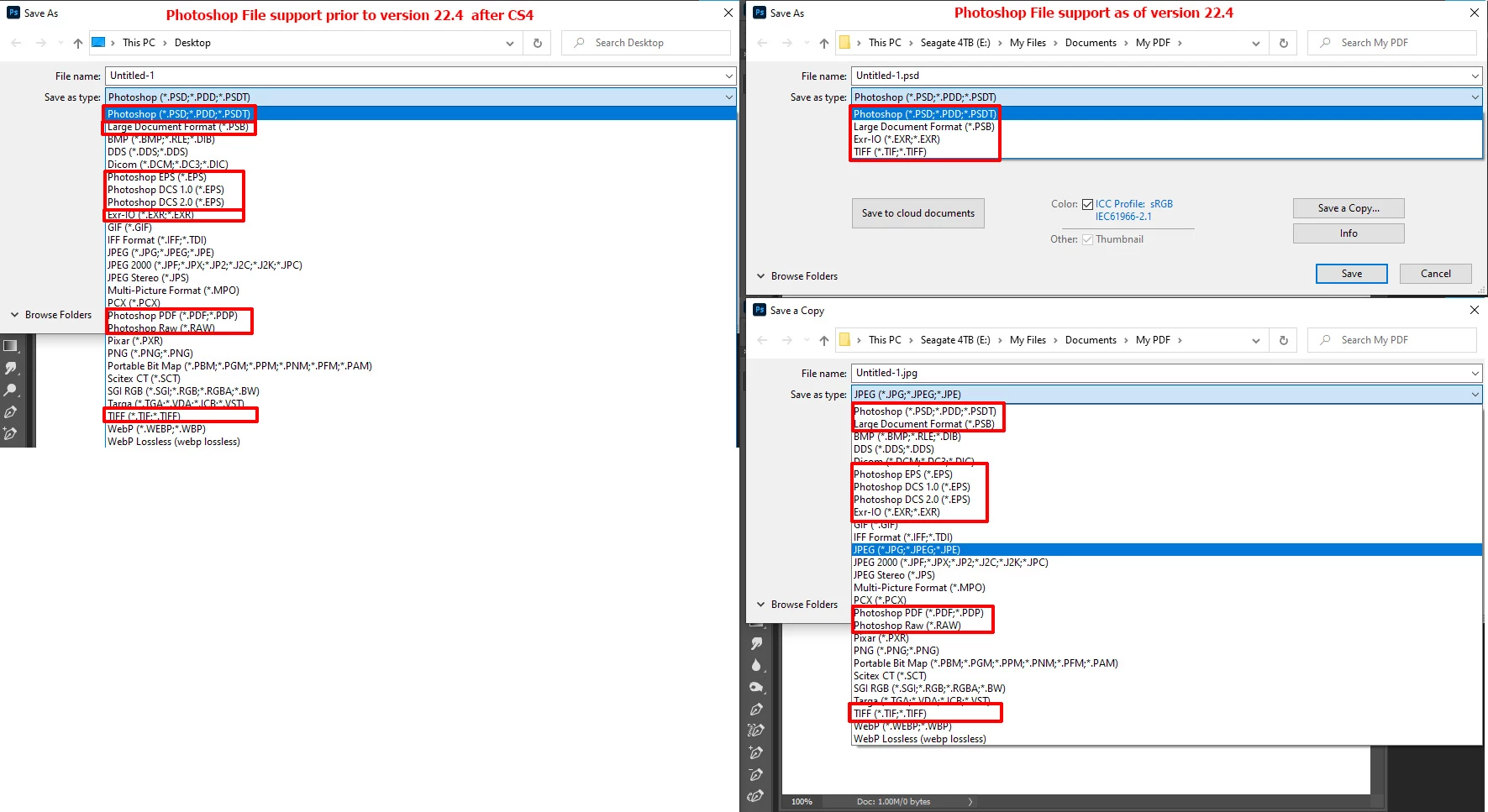Go up one folder in Untitled-1.psd Save As dialog
The image size is (1488, 812).
(823, 43)
